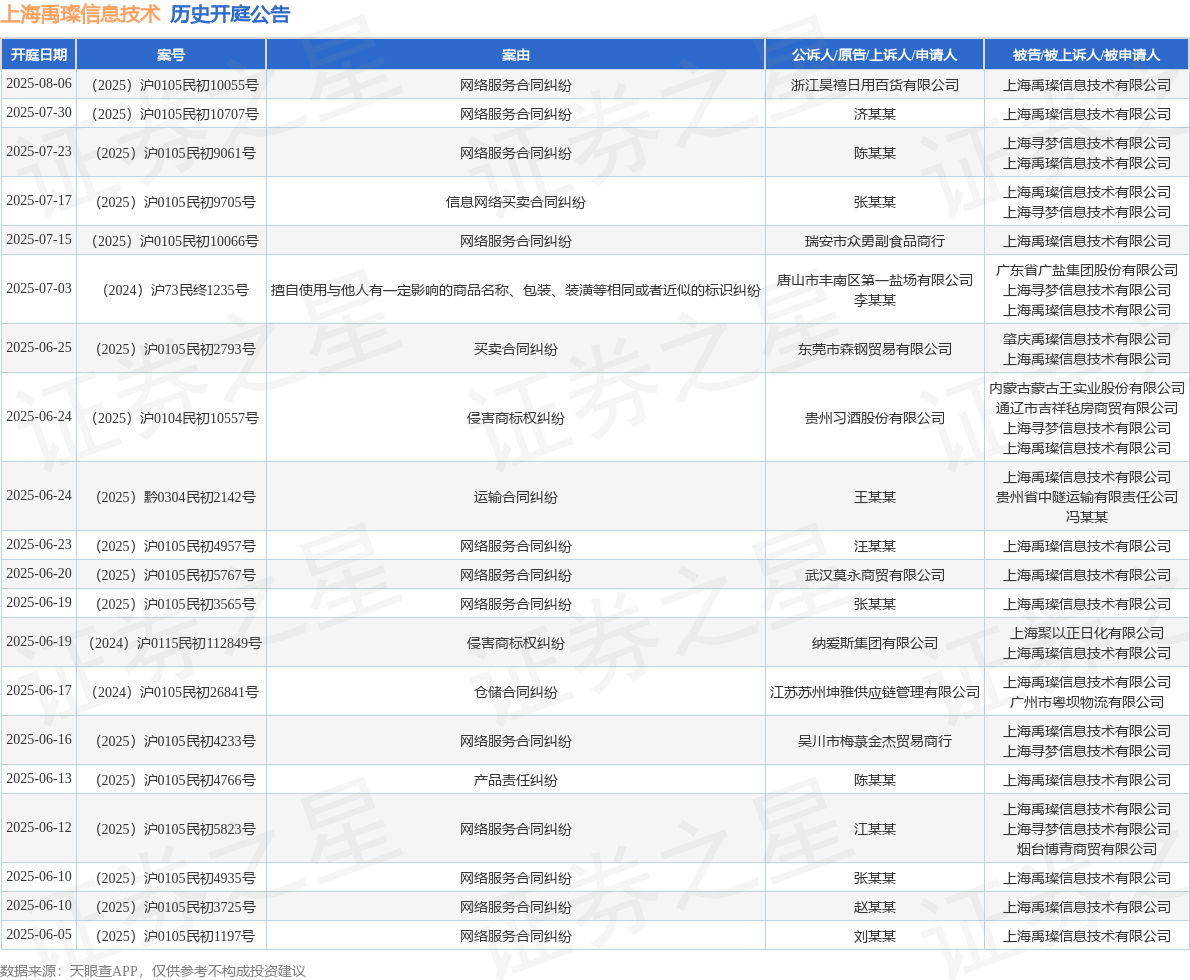Click case type 运输合同纠纷

tap(515, 497)
